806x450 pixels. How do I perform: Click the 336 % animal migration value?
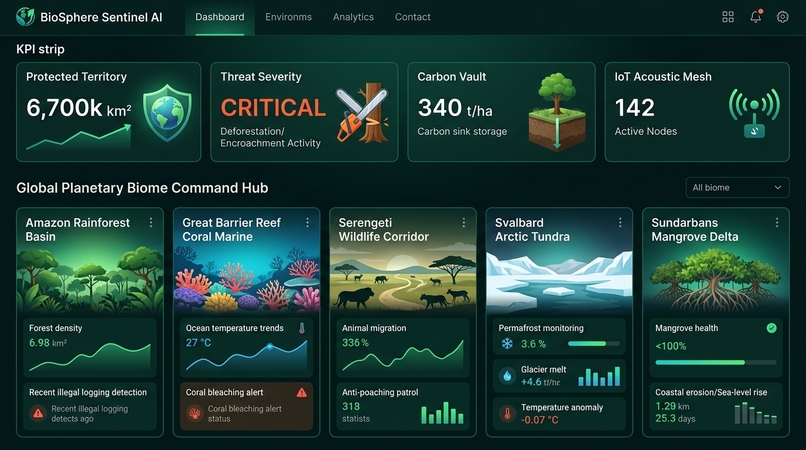coord(355,343)
